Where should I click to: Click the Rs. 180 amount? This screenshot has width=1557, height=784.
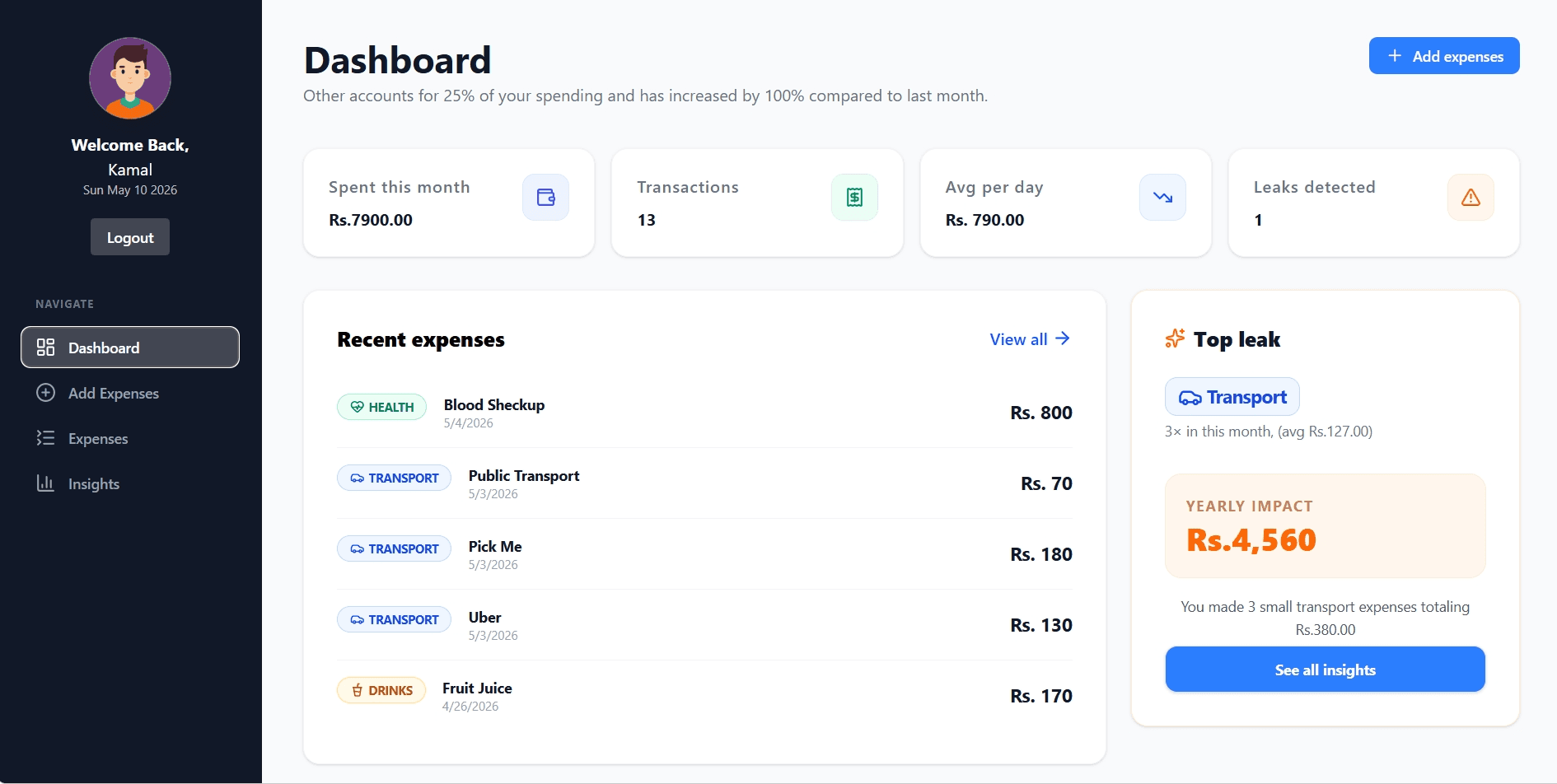coord(1041,554)
